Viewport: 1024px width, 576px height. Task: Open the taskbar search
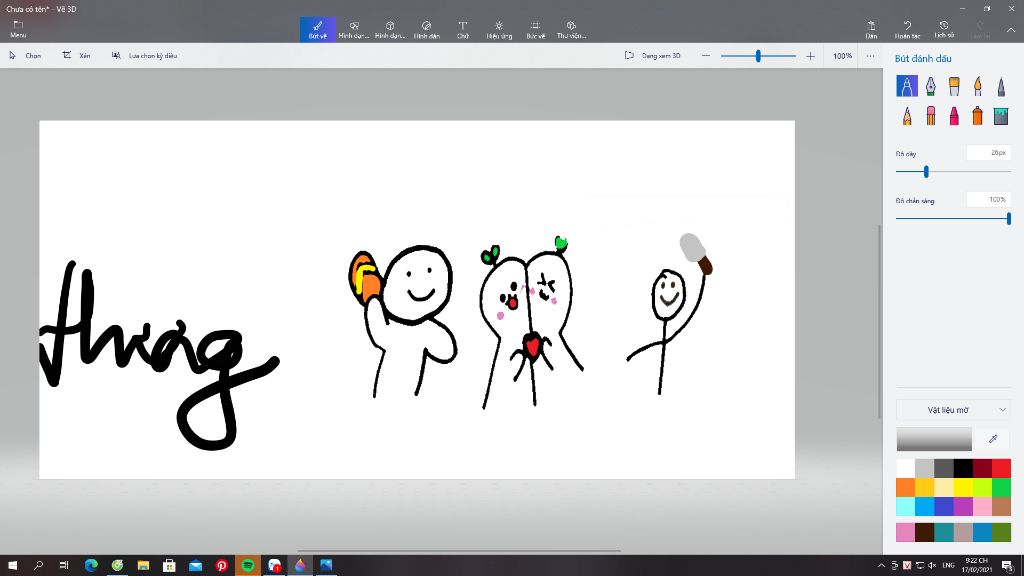39,565
